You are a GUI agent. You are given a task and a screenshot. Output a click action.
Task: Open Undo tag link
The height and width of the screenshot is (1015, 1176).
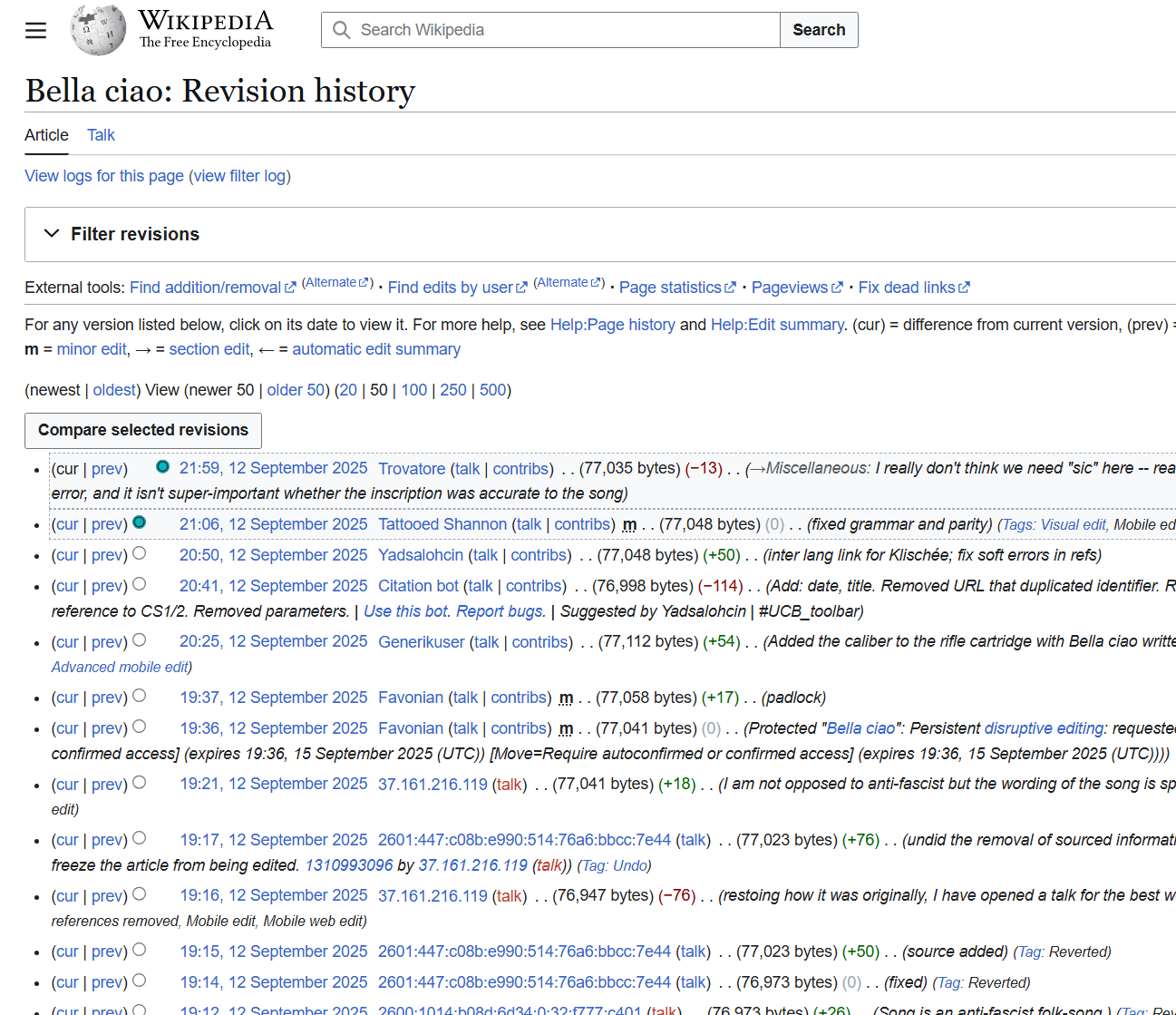tap(630, 866)
